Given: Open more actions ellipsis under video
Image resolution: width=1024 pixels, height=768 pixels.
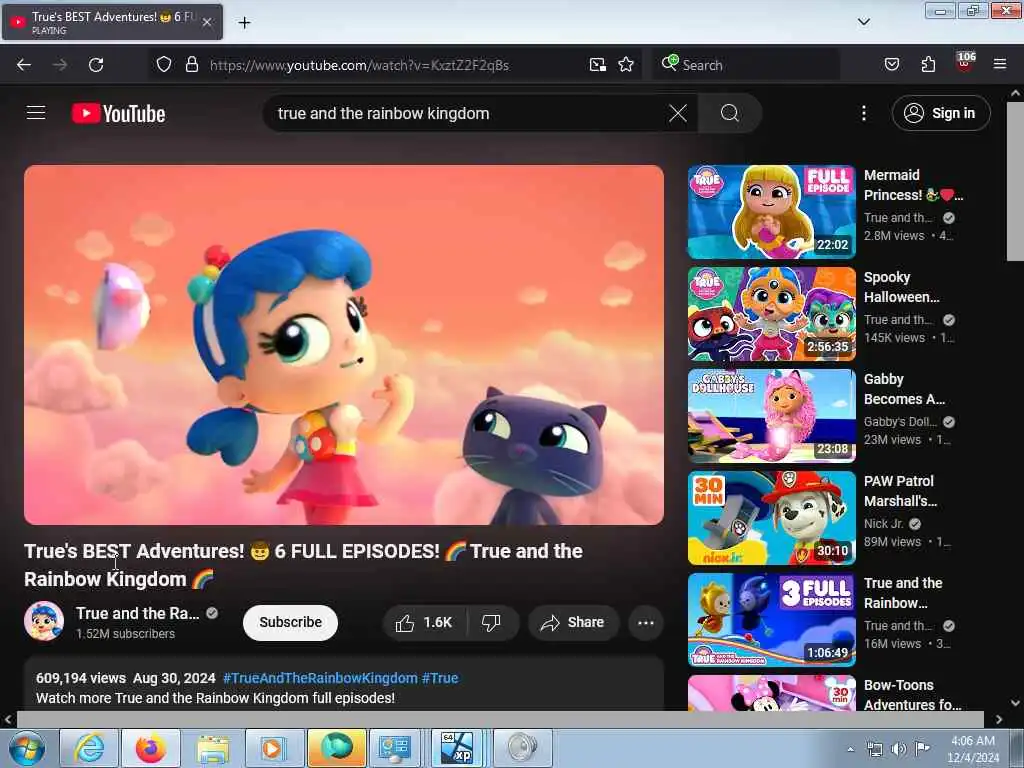Looking at the screenshot, I should [x=646, y=622].
